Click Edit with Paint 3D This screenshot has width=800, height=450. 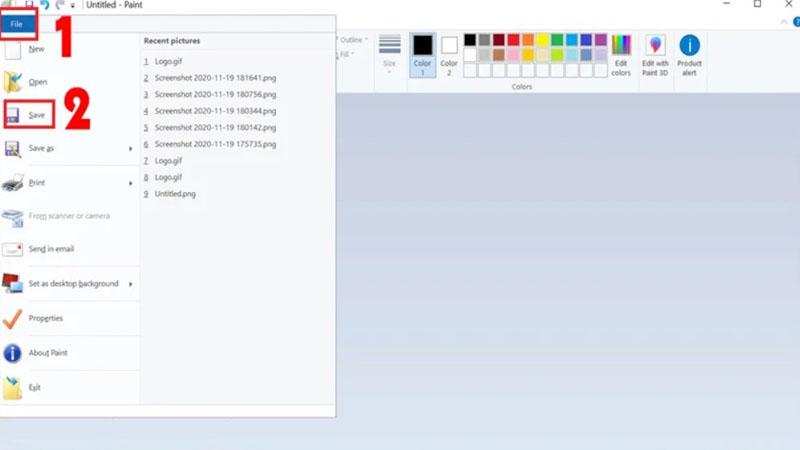pos(655,55)
